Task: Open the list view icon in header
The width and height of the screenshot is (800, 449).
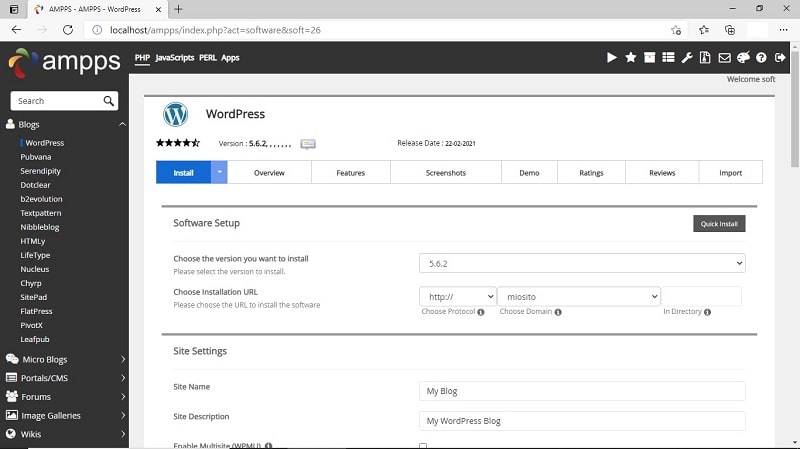Action: [x=668, y=58]
